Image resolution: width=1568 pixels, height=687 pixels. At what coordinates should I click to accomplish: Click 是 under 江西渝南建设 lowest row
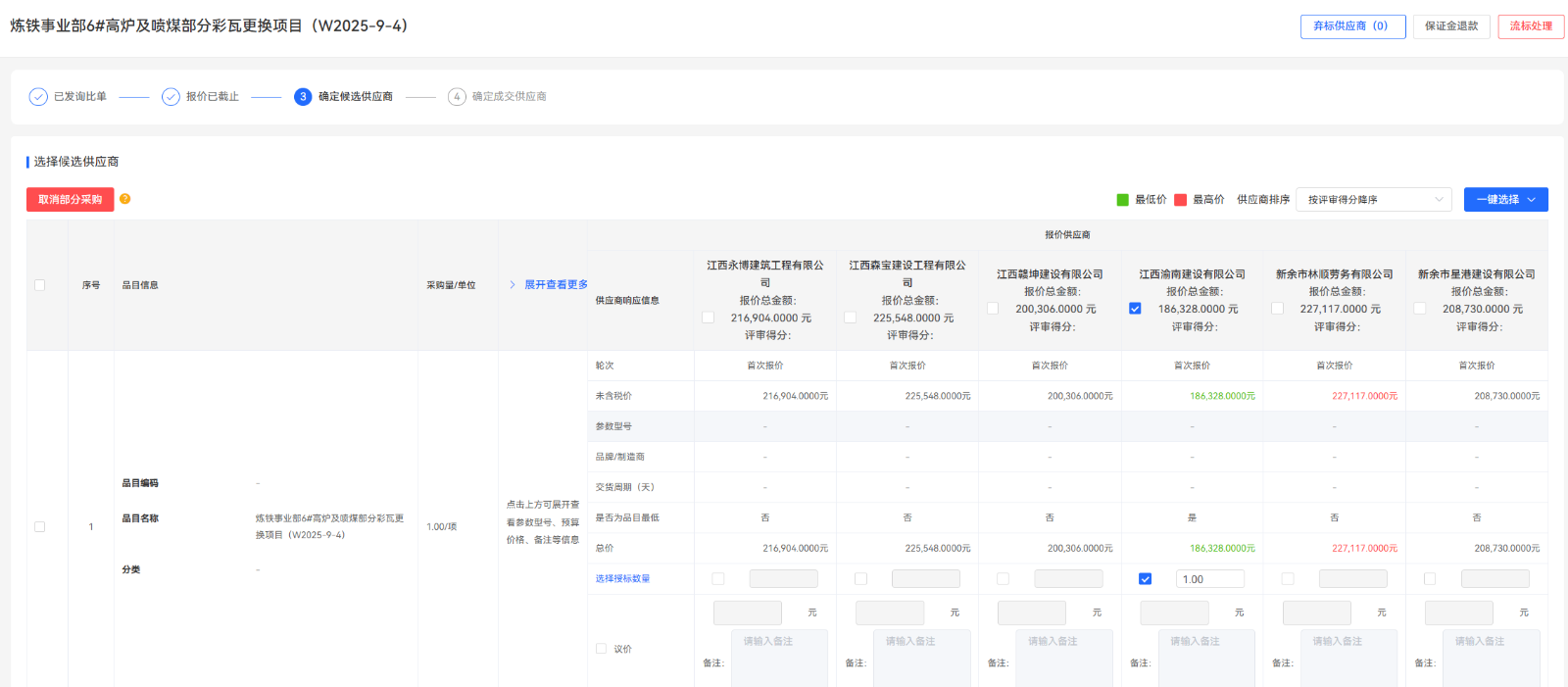(x=1192, y=517)
